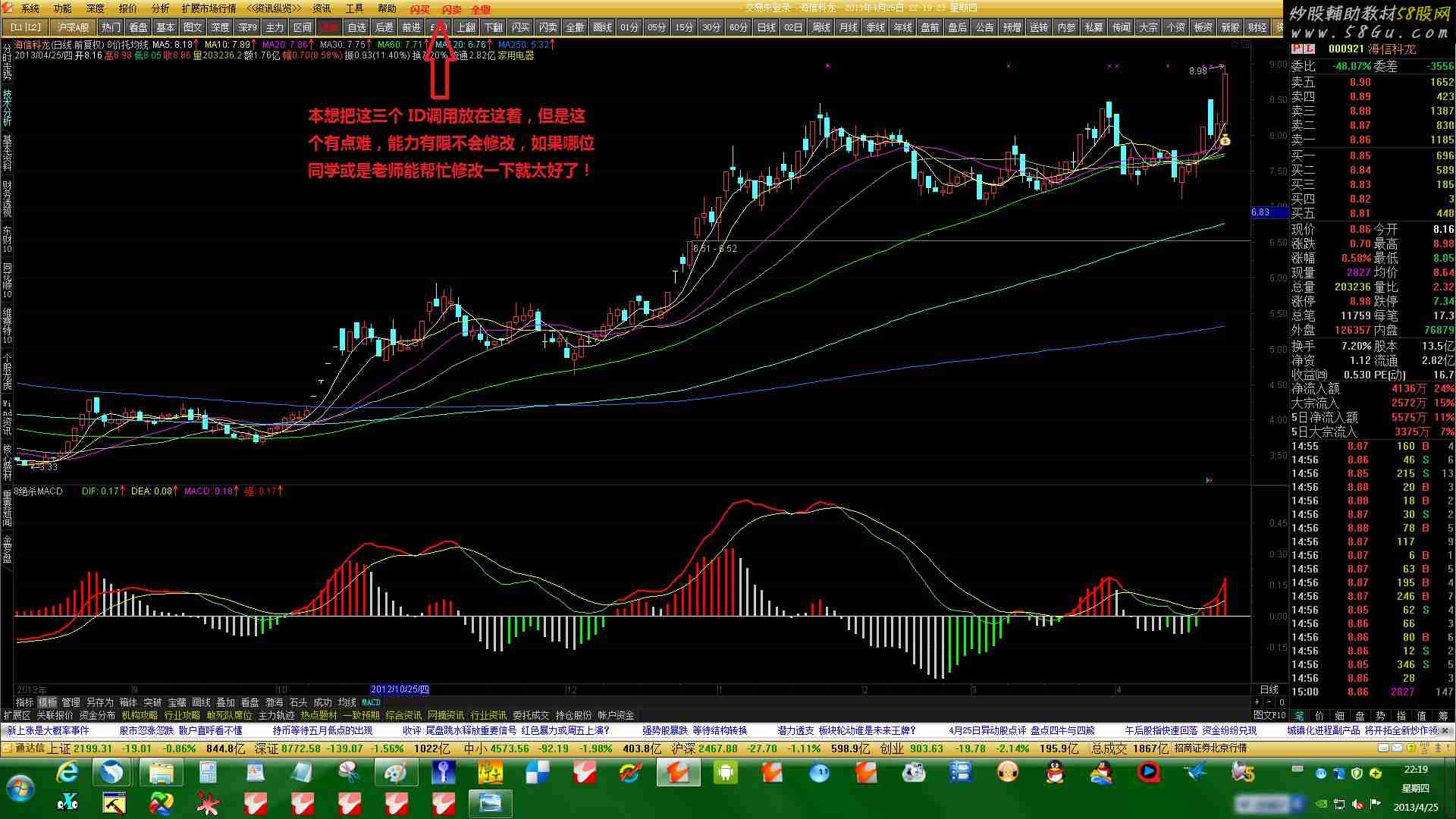Open news link 潜力透支 板块轮动谁是未来王牌?
This screenshot has width=1456, height=819.
[846, 730]
